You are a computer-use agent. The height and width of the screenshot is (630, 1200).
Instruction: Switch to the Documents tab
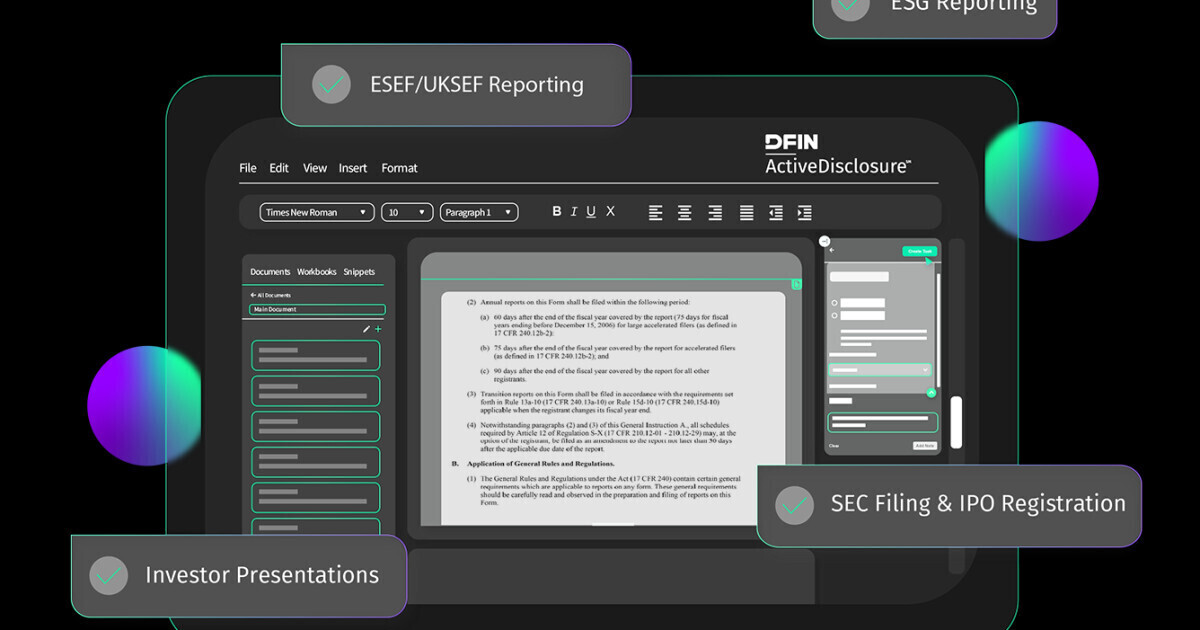click(x=270, y=272)
